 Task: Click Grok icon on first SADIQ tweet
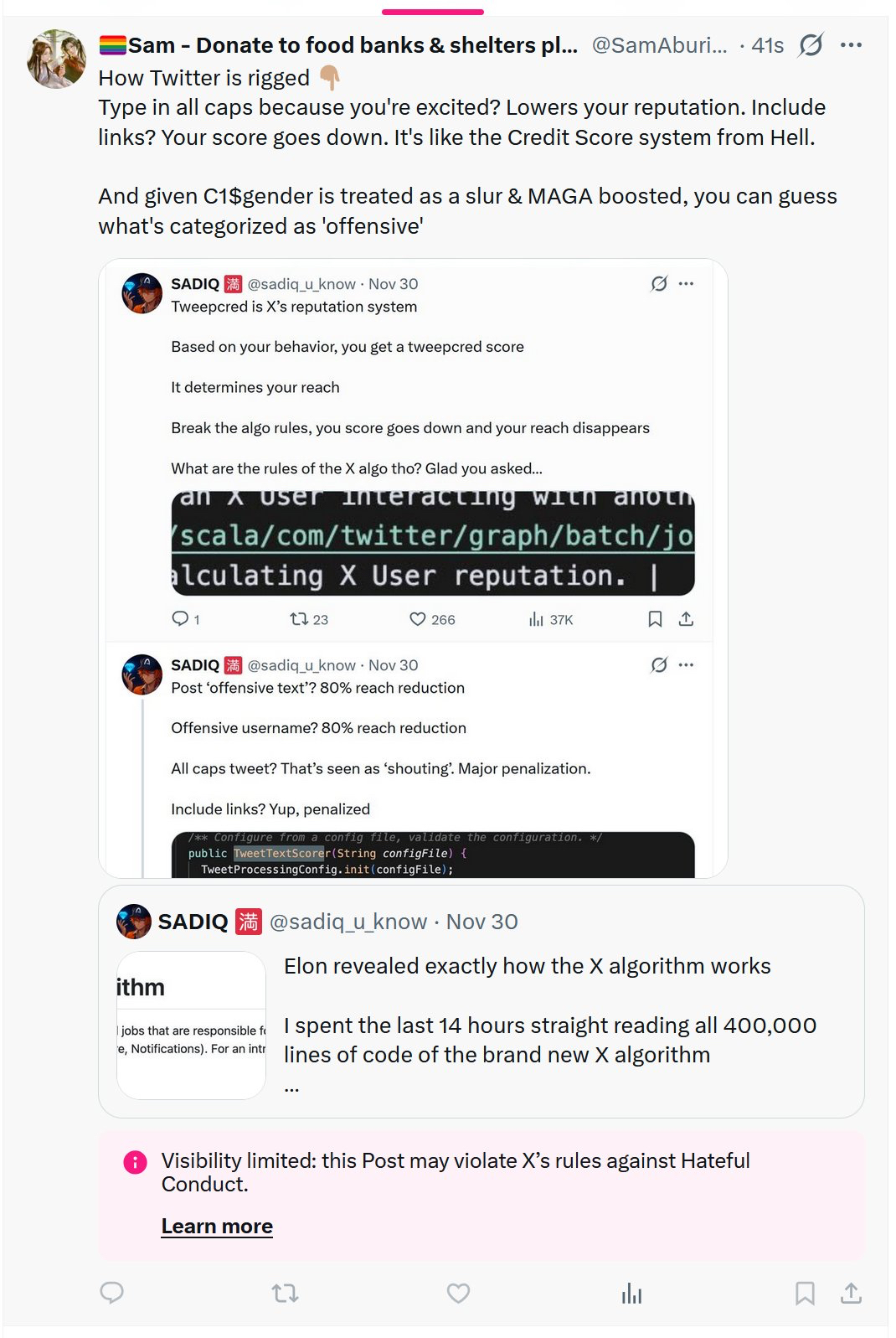pyautogui.click(x=659, y=284)
